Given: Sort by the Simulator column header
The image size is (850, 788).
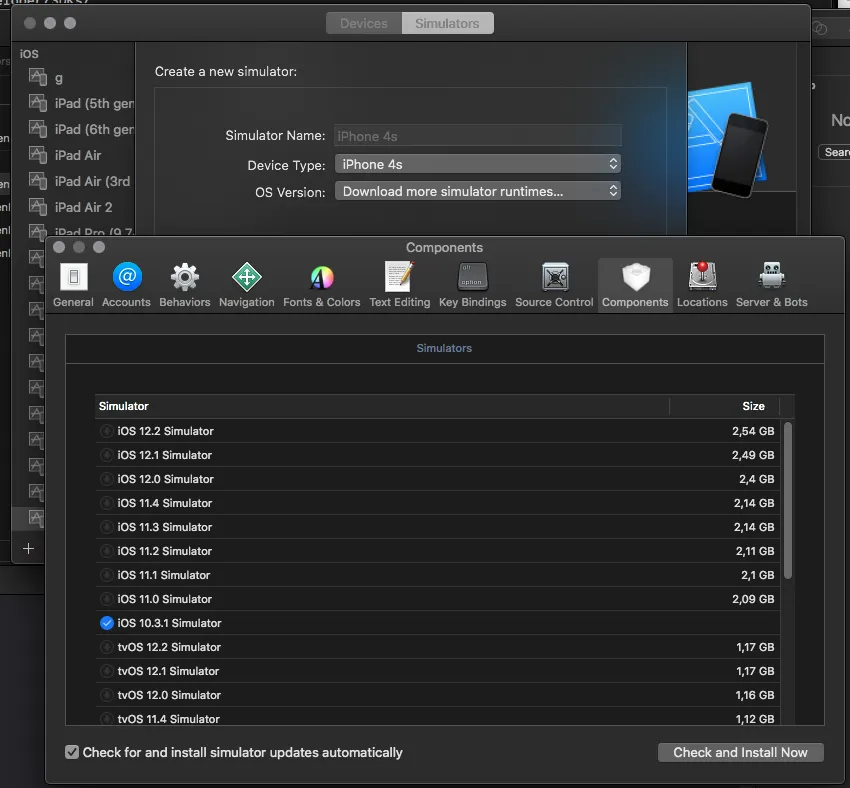Looking at the screenshot, I should tap(382, 406).
